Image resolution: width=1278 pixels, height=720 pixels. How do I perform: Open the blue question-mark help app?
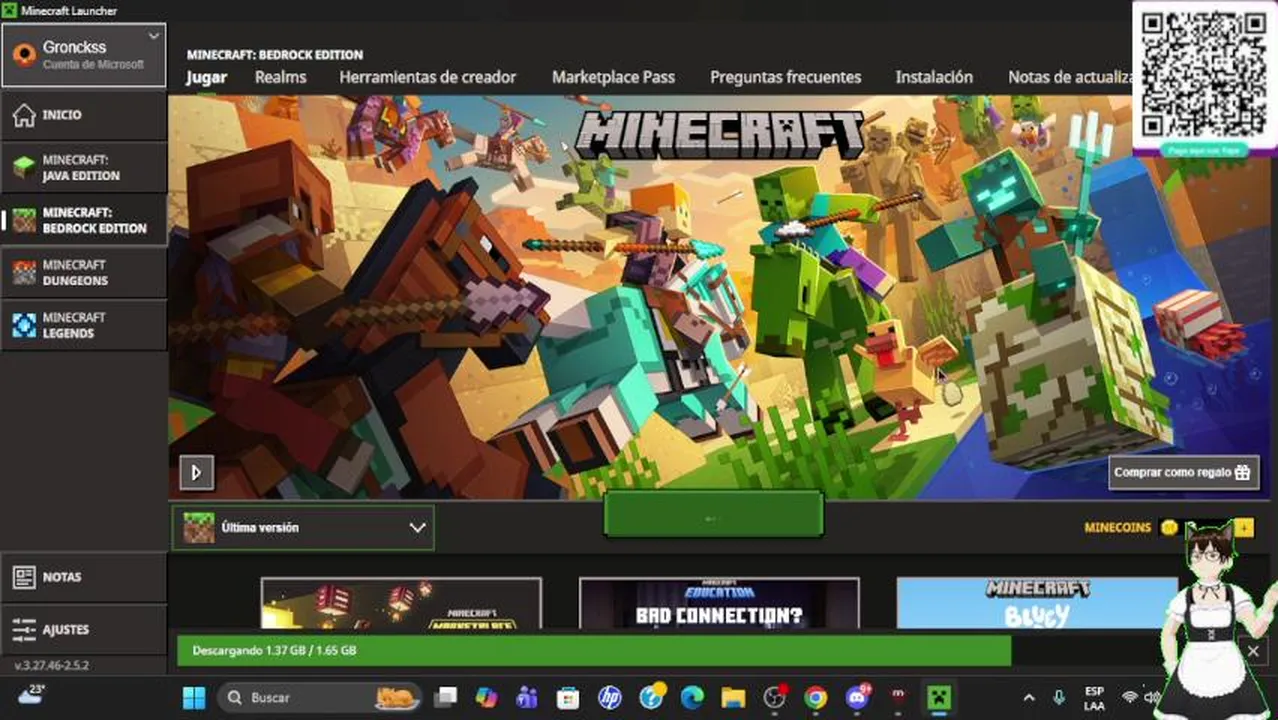point(652,697)
